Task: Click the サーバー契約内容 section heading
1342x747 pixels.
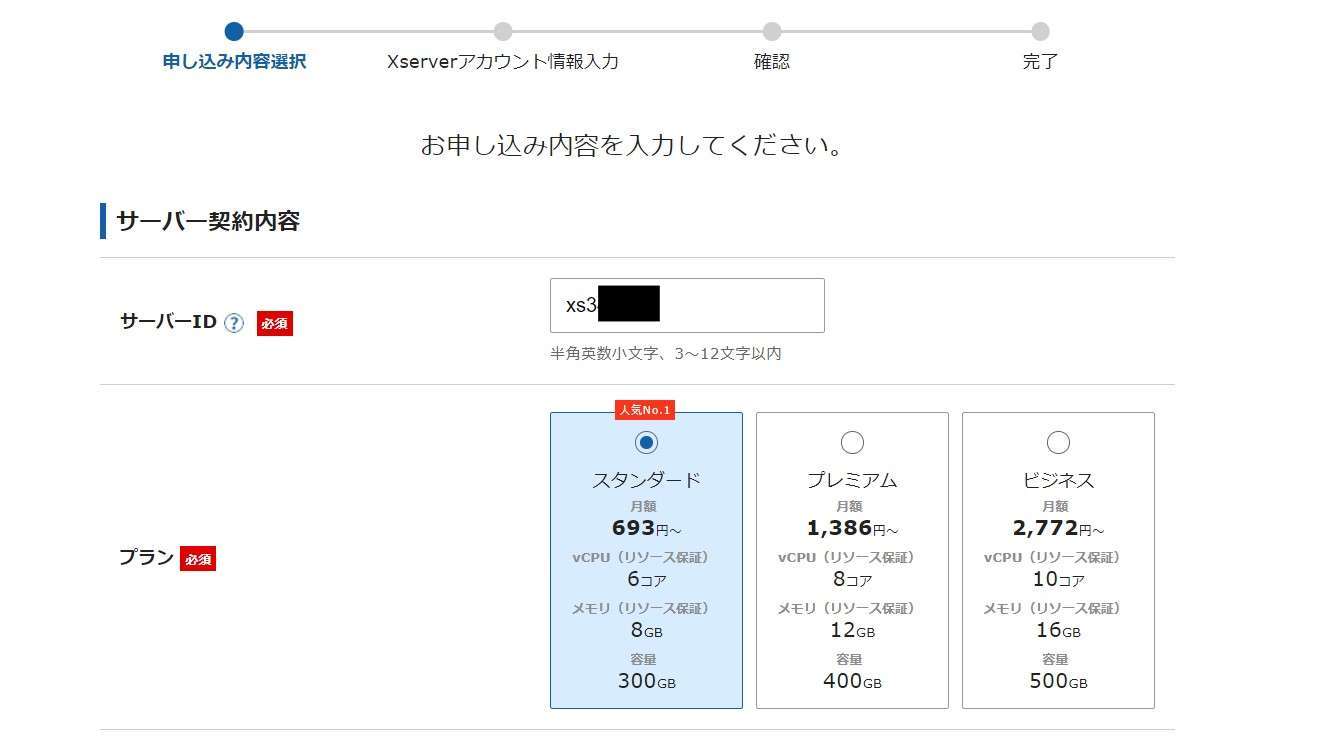Action: [208, 221]
